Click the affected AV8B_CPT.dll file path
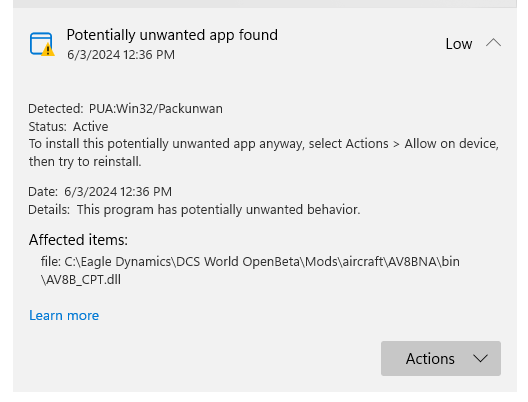Viewport: 528px width, 402px height. (250, 270)
